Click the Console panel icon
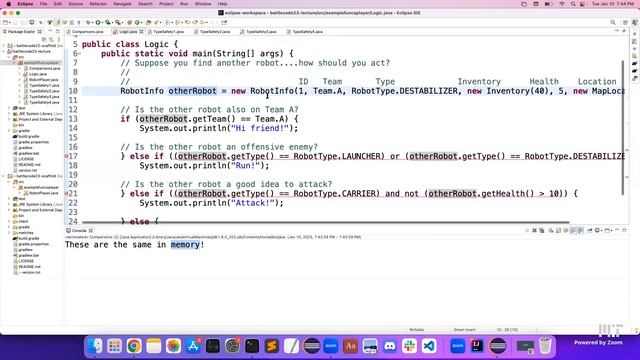The width and height of the screenshot is (640, 360). [69, 231]
